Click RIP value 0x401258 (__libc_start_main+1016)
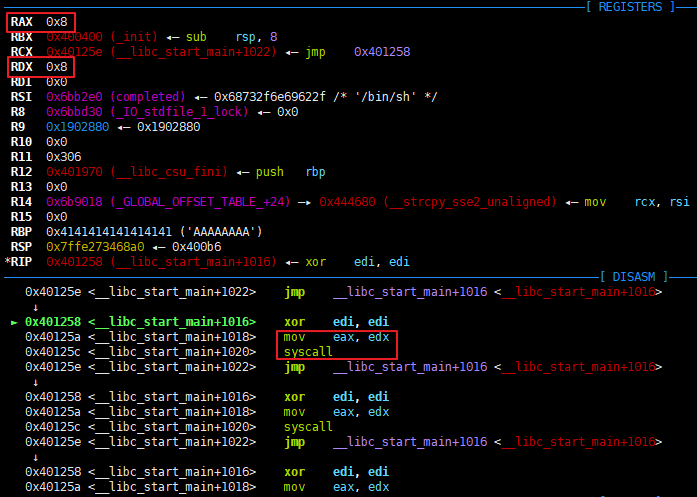Viewport: 697px width, 497px height. point(161,262)
